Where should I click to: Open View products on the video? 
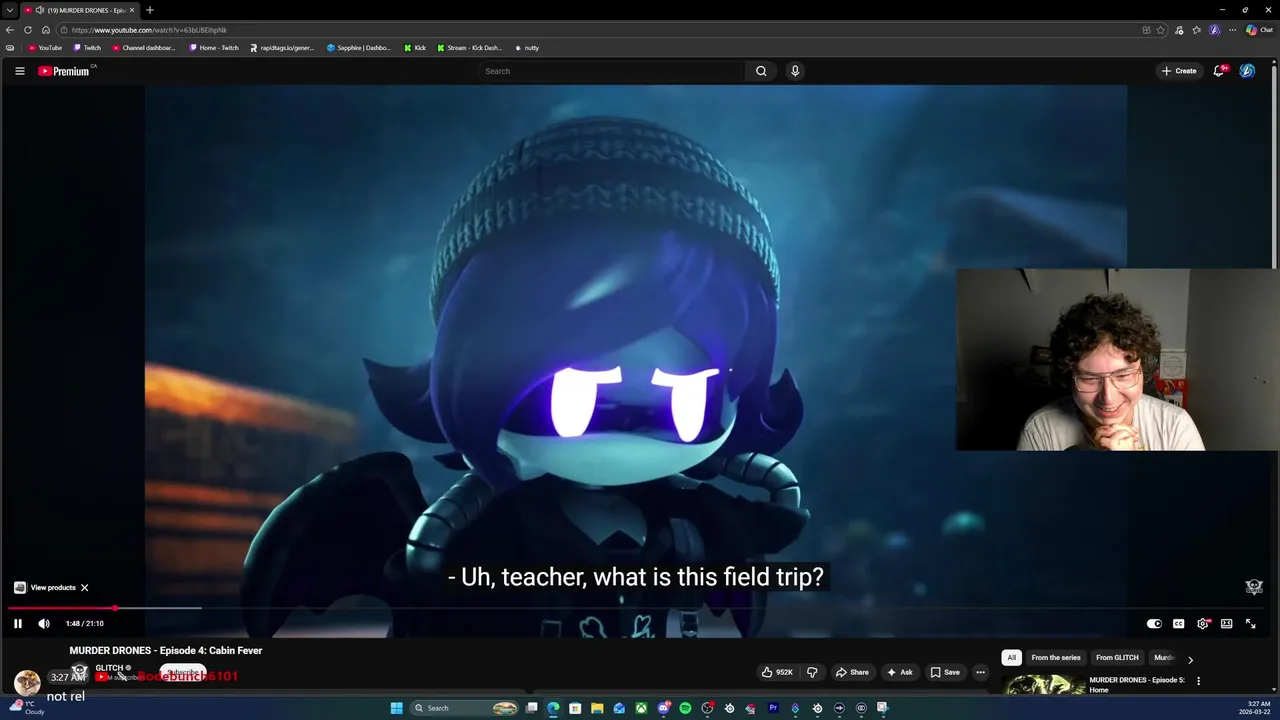tap(45, 587)
